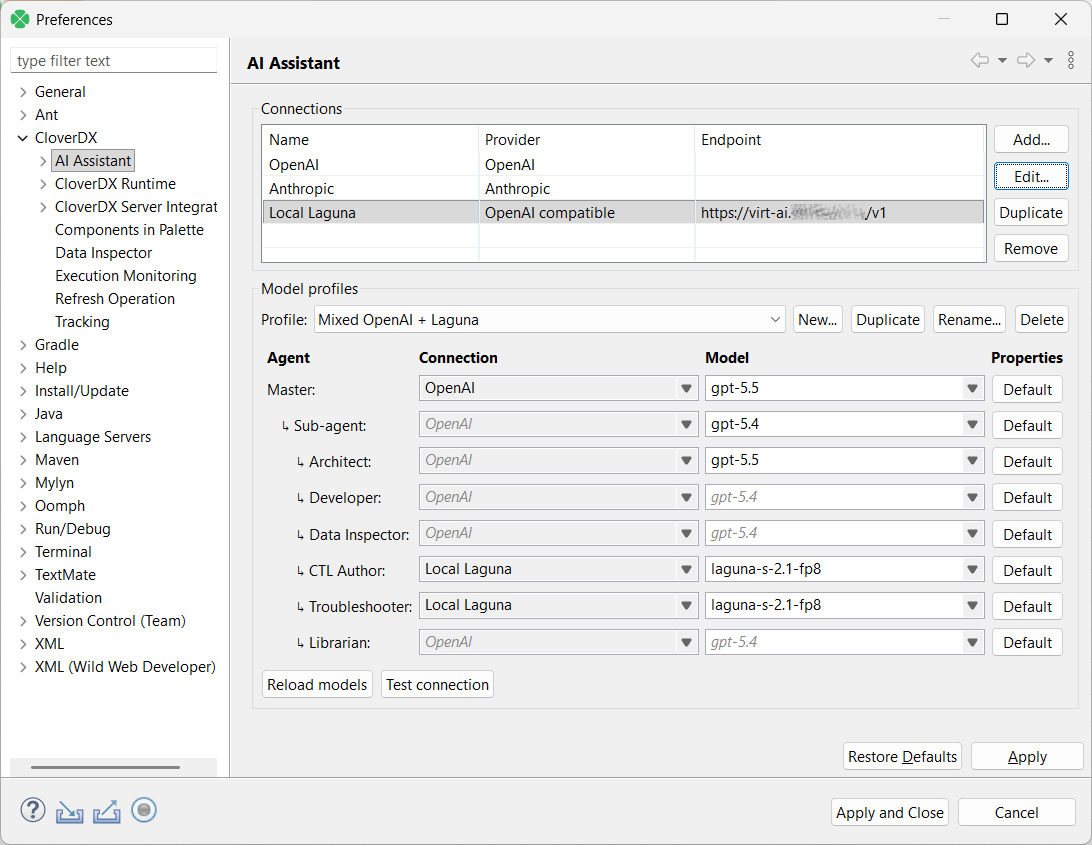Open Architect model dropdown
This screenshot has height=845, width=1092.
(x=972, y=460)
